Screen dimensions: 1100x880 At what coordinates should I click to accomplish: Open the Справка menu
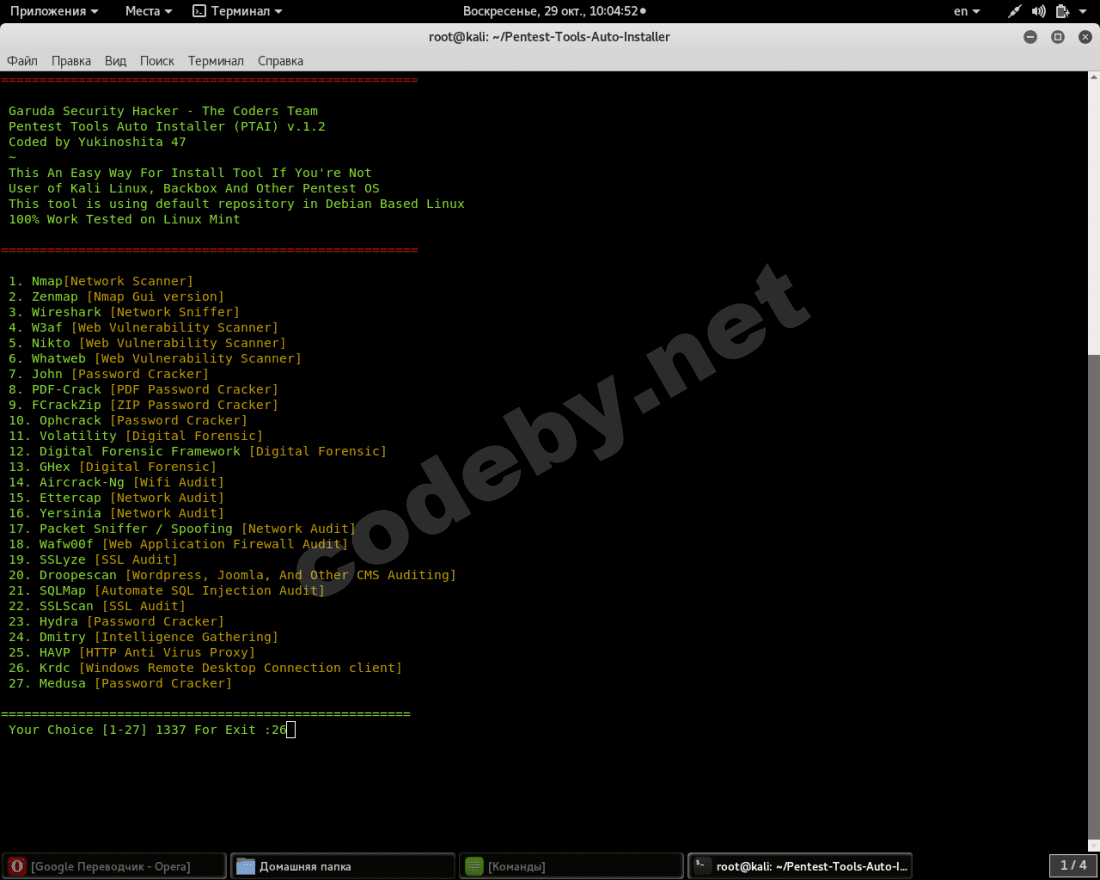[281, 61]
